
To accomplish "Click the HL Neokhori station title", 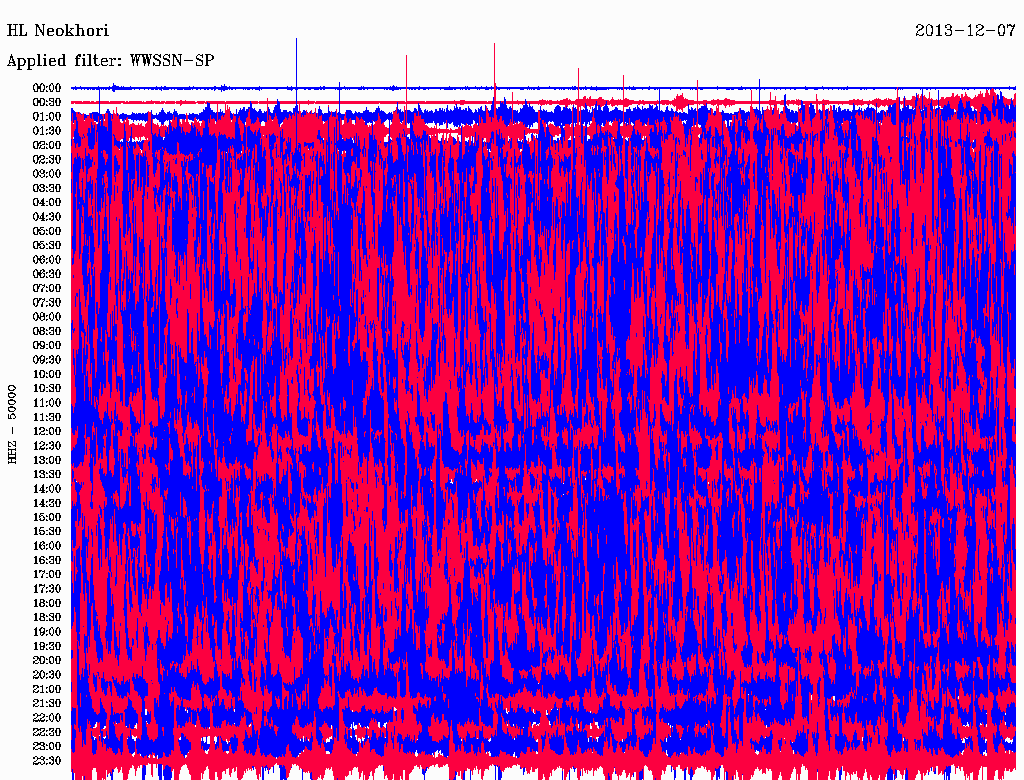I will coord(58,31).
